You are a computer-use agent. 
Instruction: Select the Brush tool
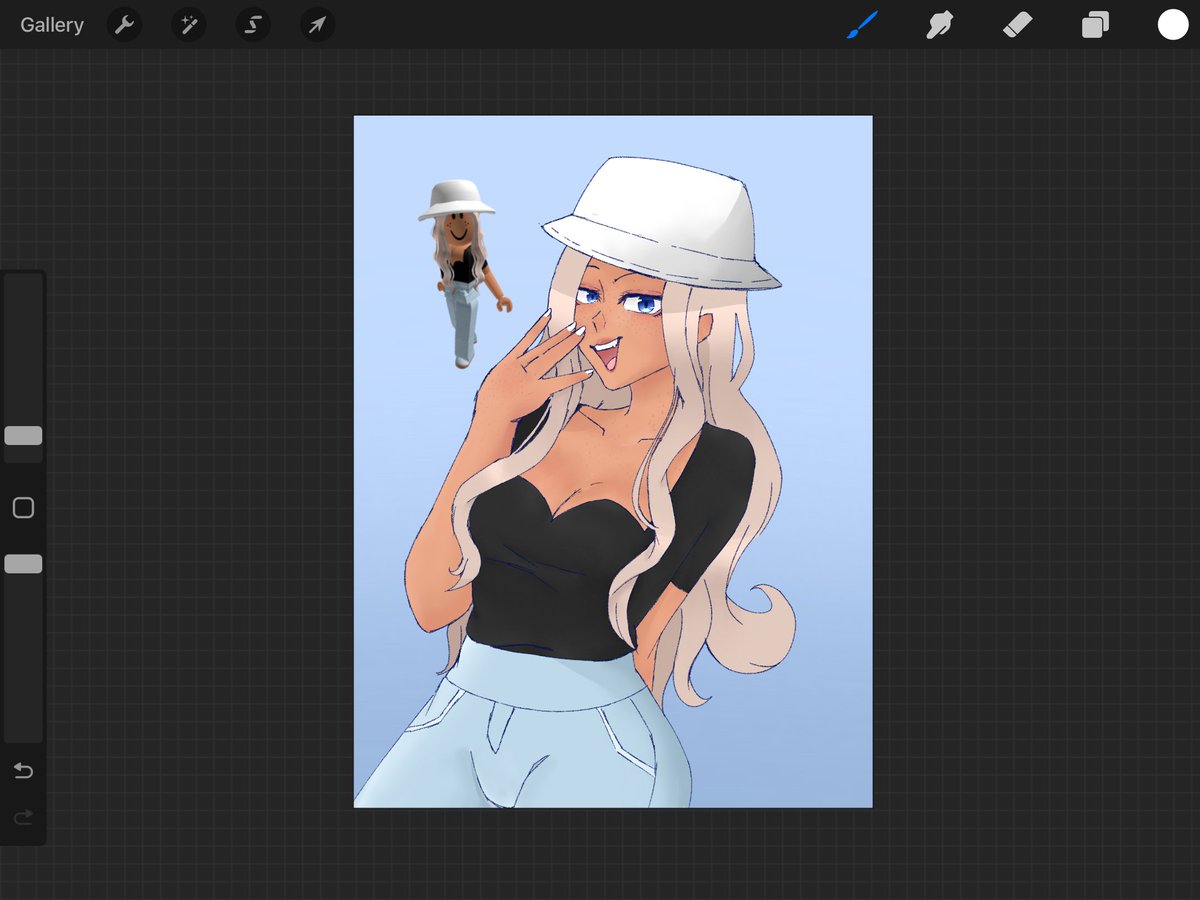[861, 25]
